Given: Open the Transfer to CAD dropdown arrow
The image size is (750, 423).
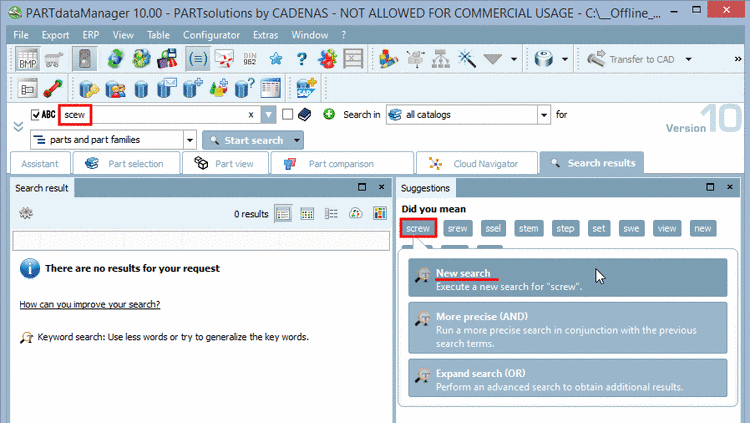Looking at the screenshot, I should point(688,59).
